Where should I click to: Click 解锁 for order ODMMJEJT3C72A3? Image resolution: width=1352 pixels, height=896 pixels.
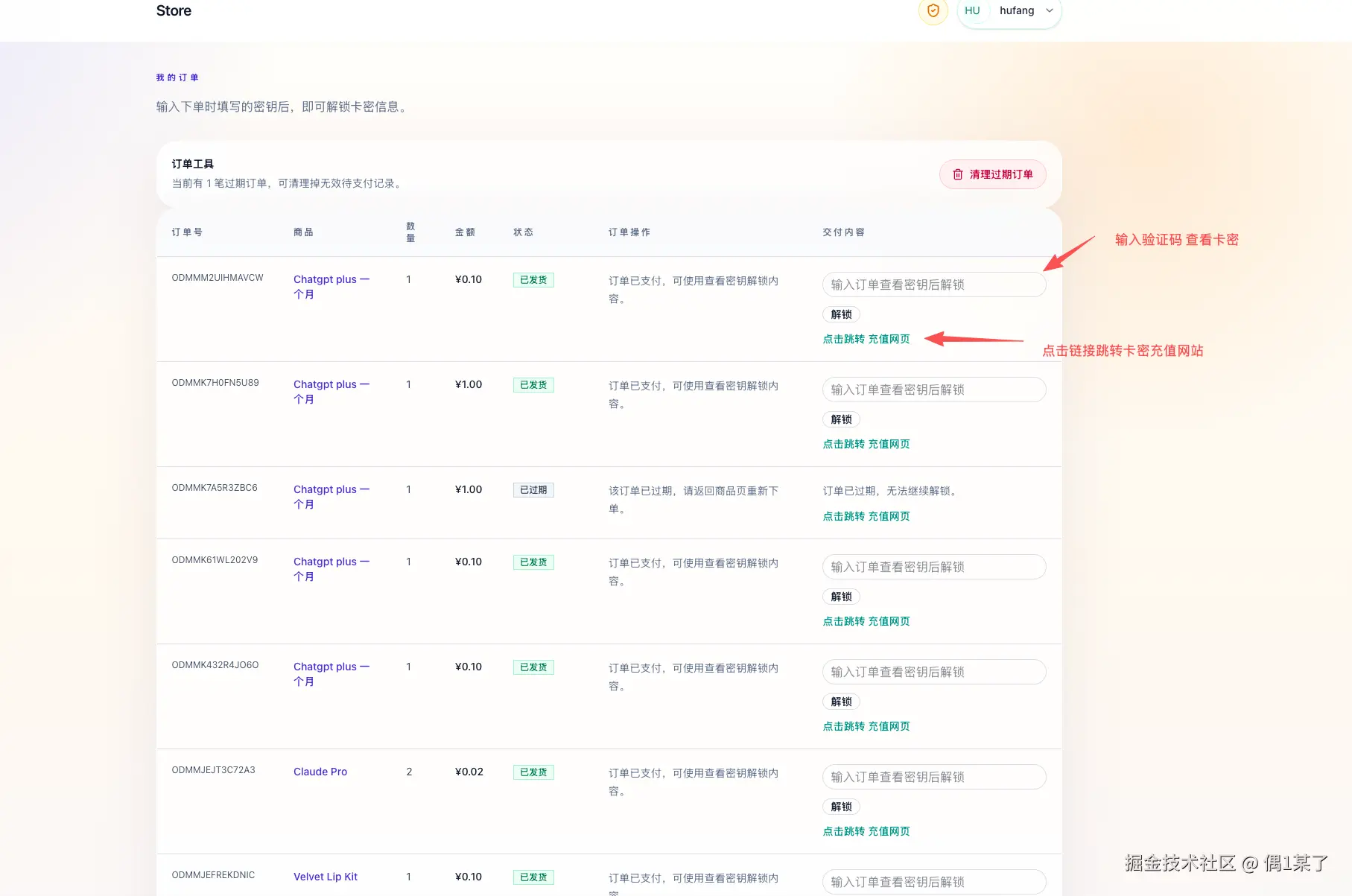tap(841, 807)
